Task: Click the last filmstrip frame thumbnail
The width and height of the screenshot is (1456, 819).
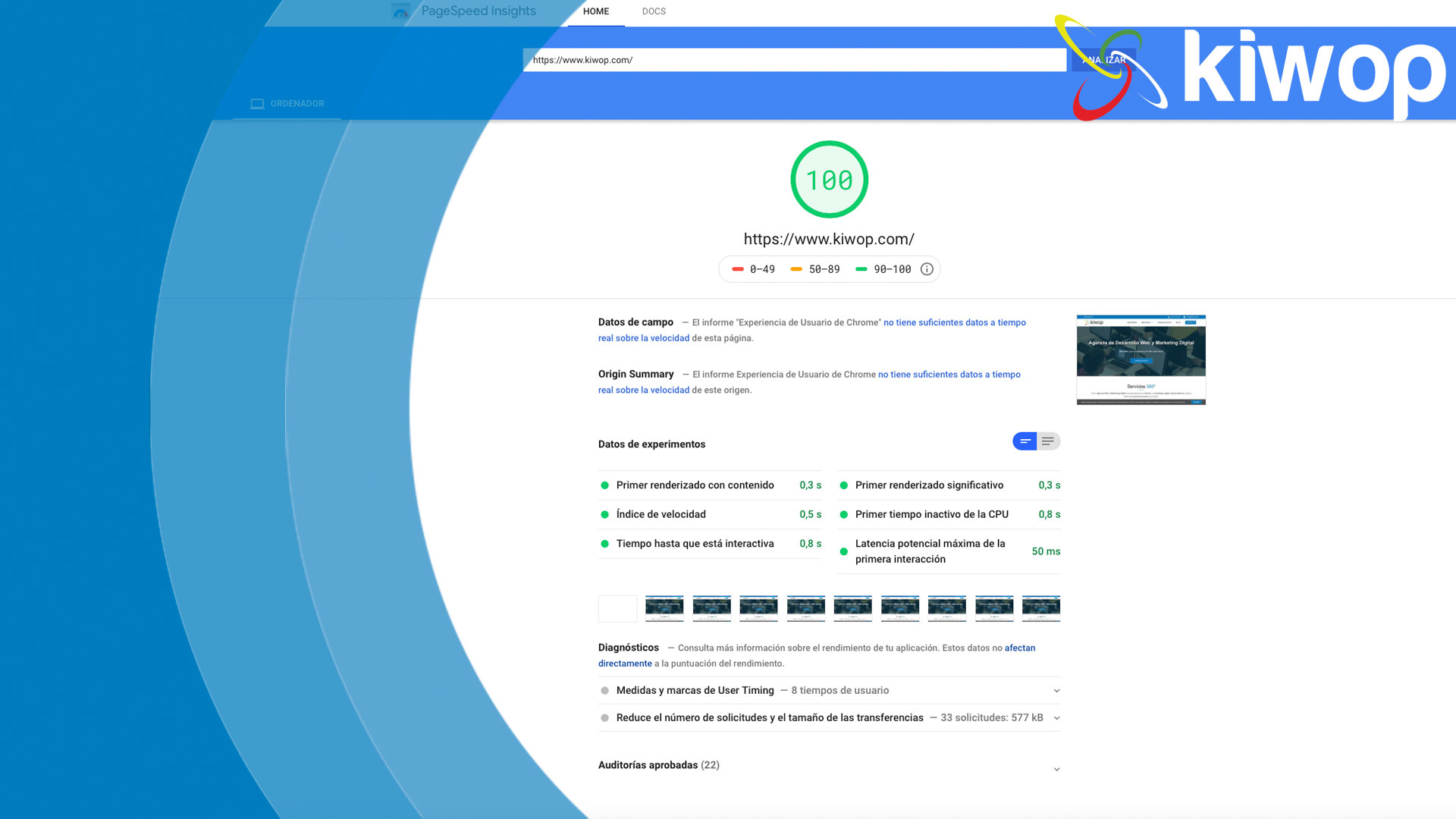Action: [1040, 609]
